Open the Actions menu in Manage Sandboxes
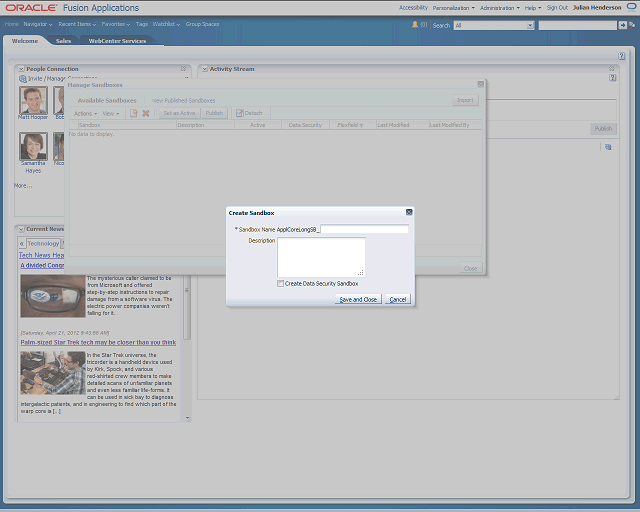 (x=85, y=114)
